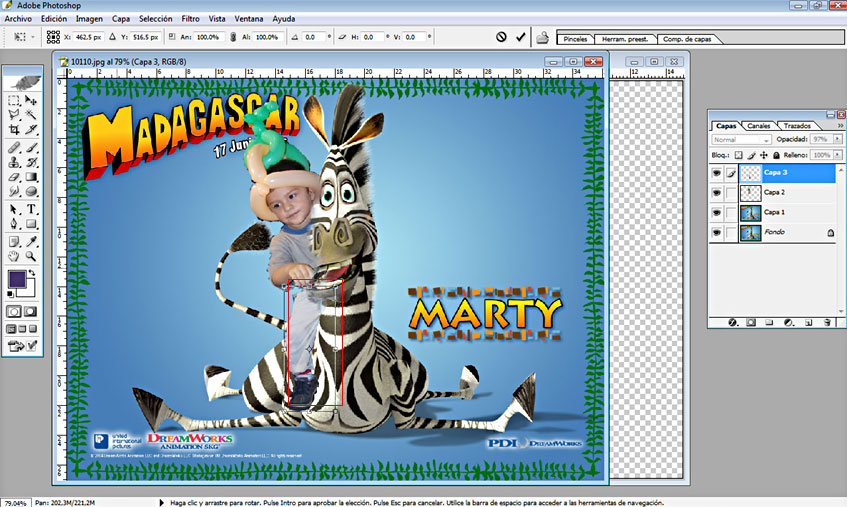Viewport: 847px width, 507px height.
Task: Select the Clone Stamp tool
Action: click(14, 162)
